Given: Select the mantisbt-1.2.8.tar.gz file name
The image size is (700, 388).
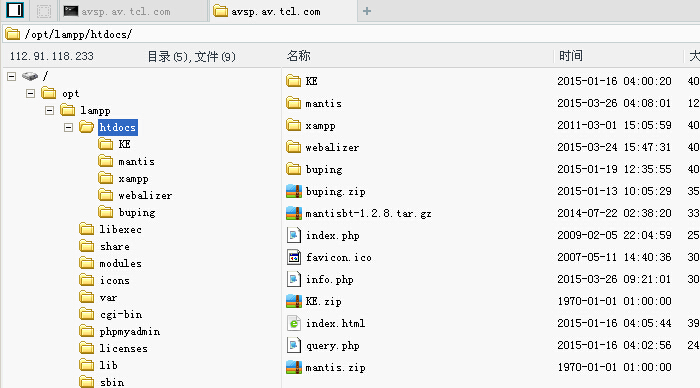Looking at the screenshot, I should pos(368,213).
